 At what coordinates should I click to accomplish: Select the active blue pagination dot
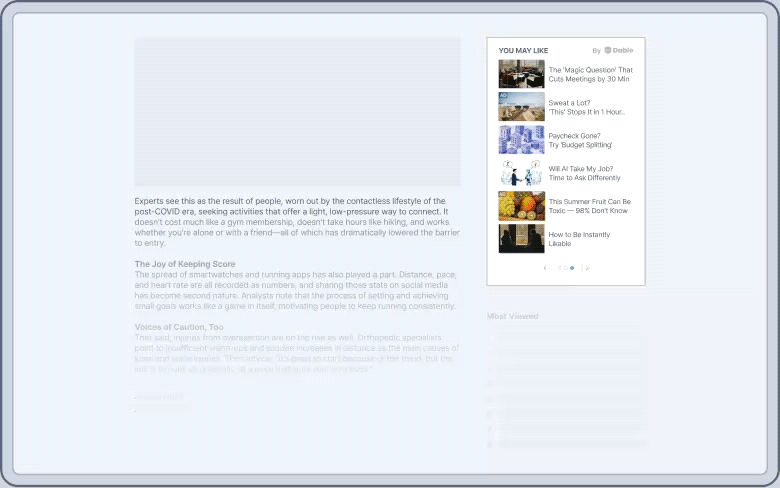pyautogui.click(x=572, y=268)
